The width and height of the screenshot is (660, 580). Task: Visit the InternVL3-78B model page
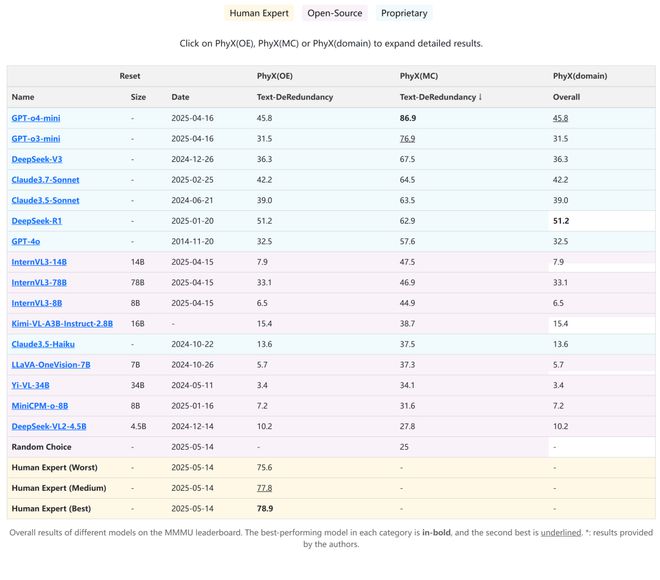(37, 283)
